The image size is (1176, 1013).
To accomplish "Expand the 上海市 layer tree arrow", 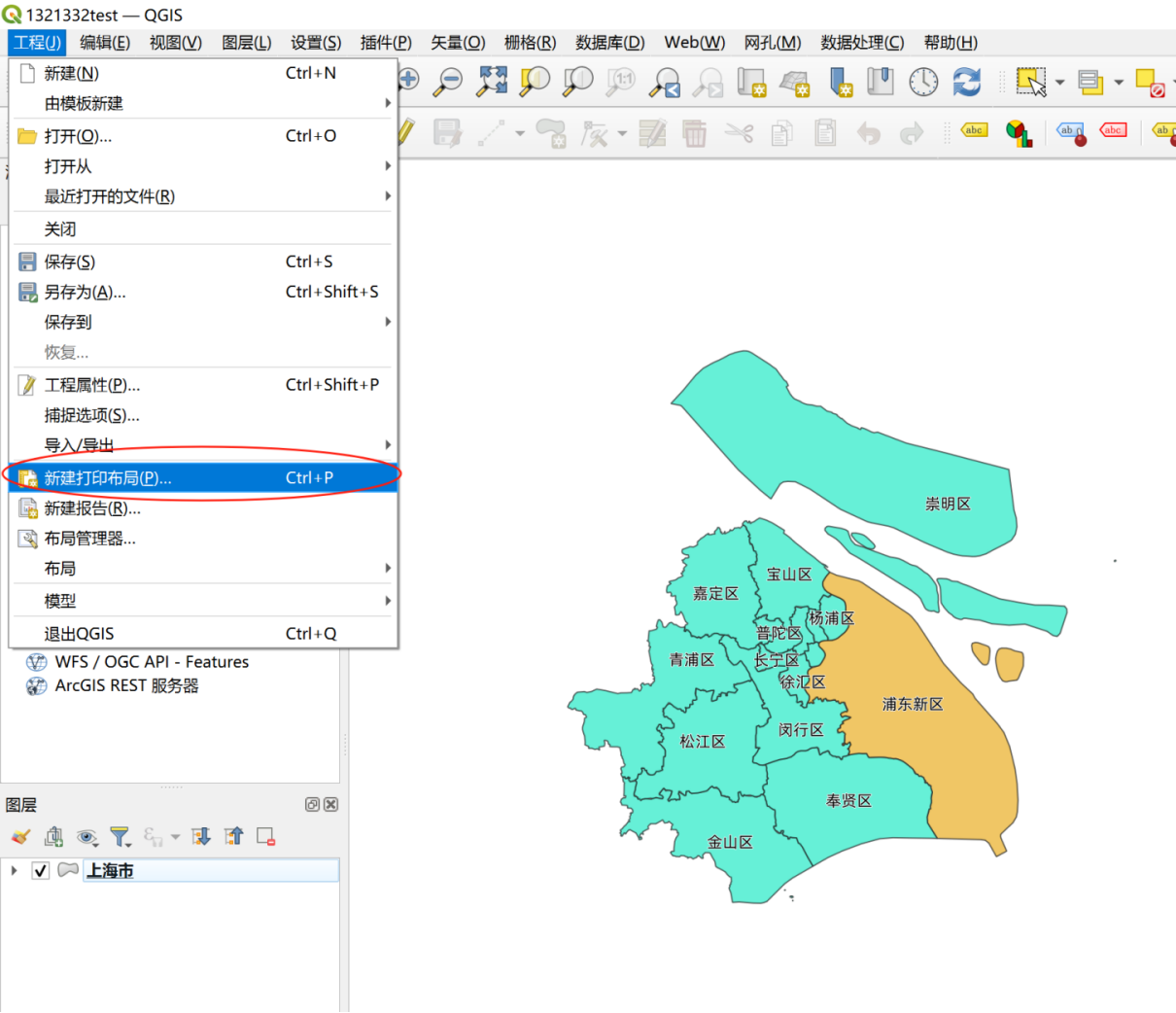I will tap(14, 870).
